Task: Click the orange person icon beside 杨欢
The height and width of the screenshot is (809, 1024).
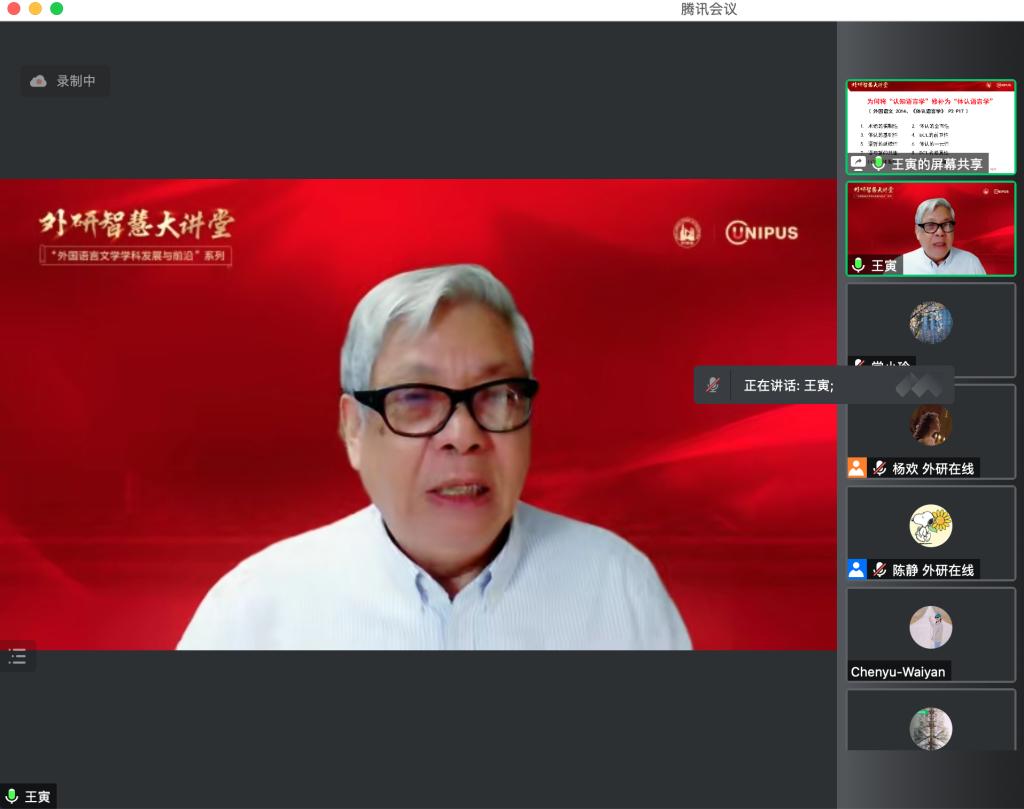Action: pyautogui.click(x=857, y=468)
